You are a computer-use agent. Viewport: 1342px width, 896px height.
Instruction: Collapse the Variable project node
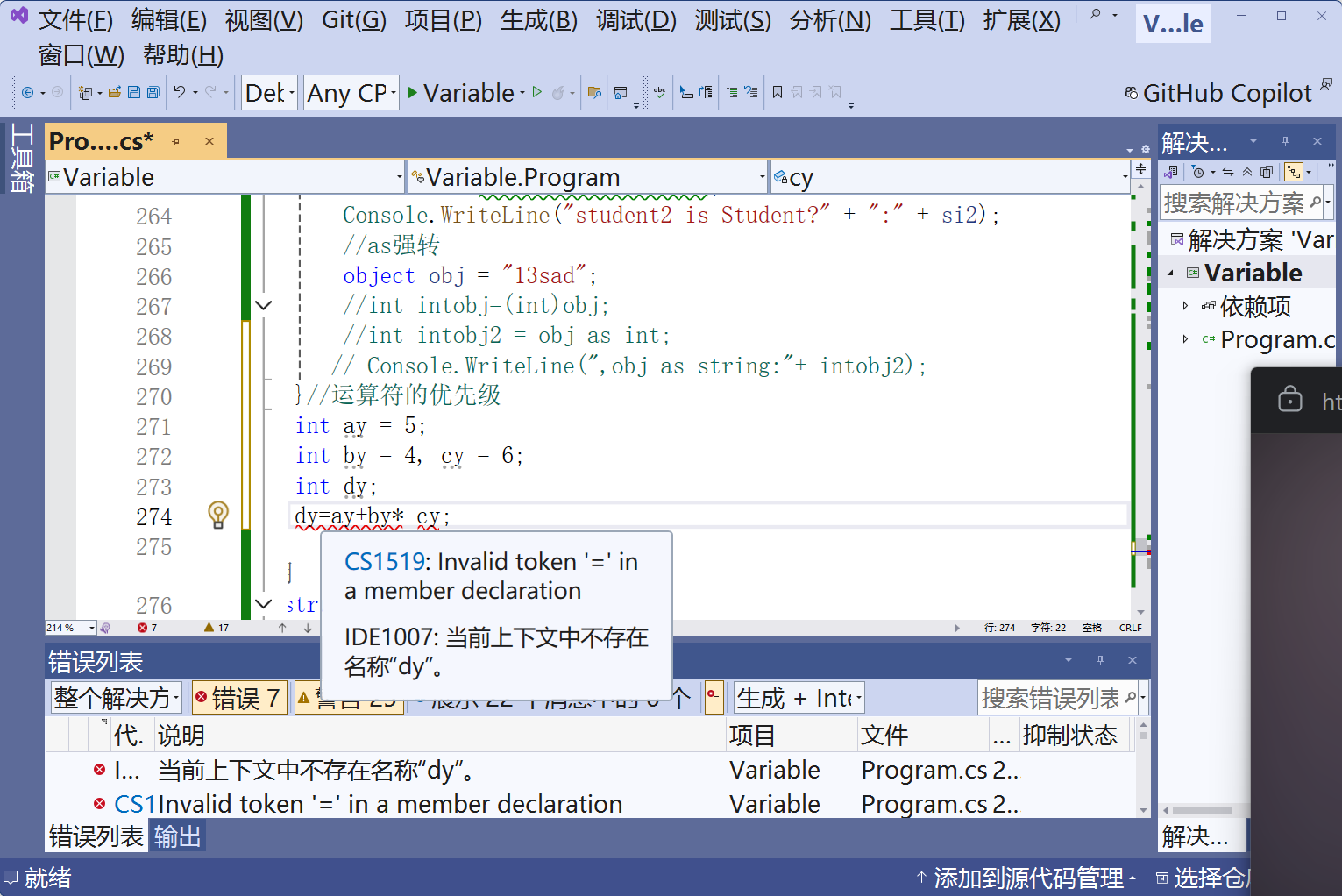pyautogui.click(x=1171, y=274)
